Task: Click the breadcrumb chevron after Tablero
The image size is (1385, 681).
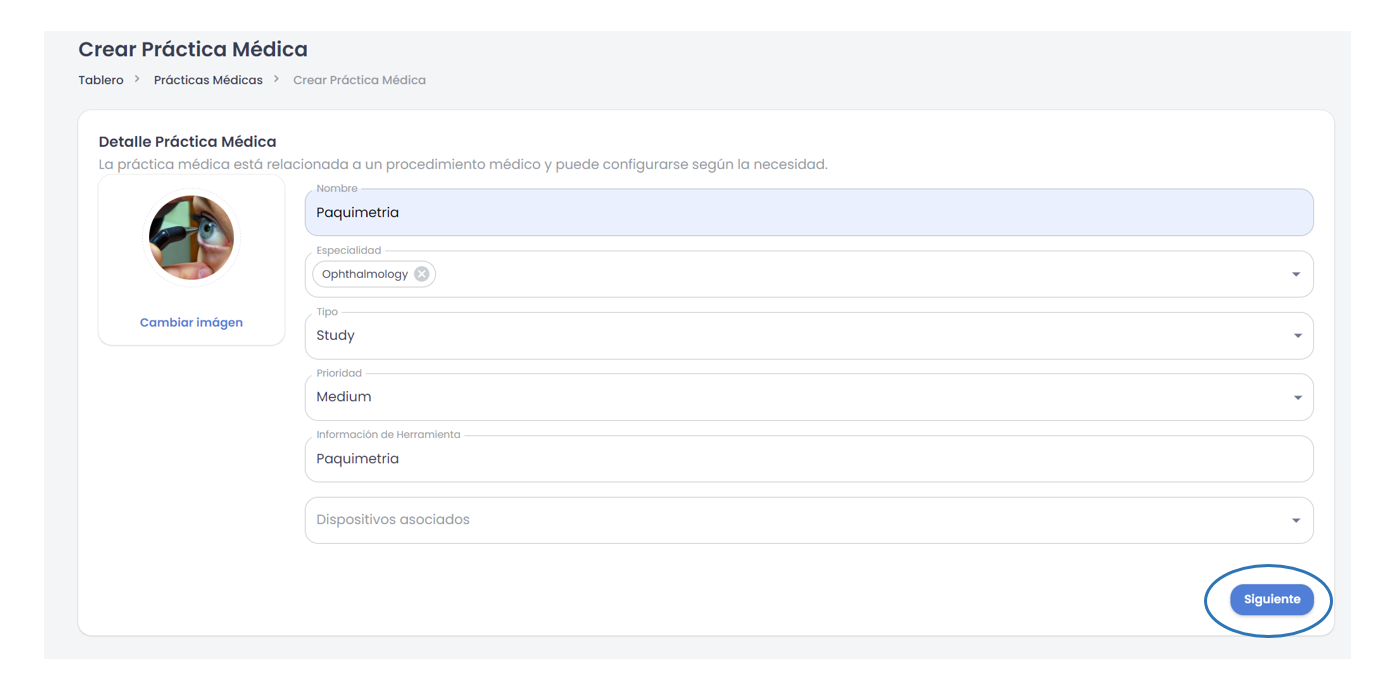Action: tap(137, 79)
